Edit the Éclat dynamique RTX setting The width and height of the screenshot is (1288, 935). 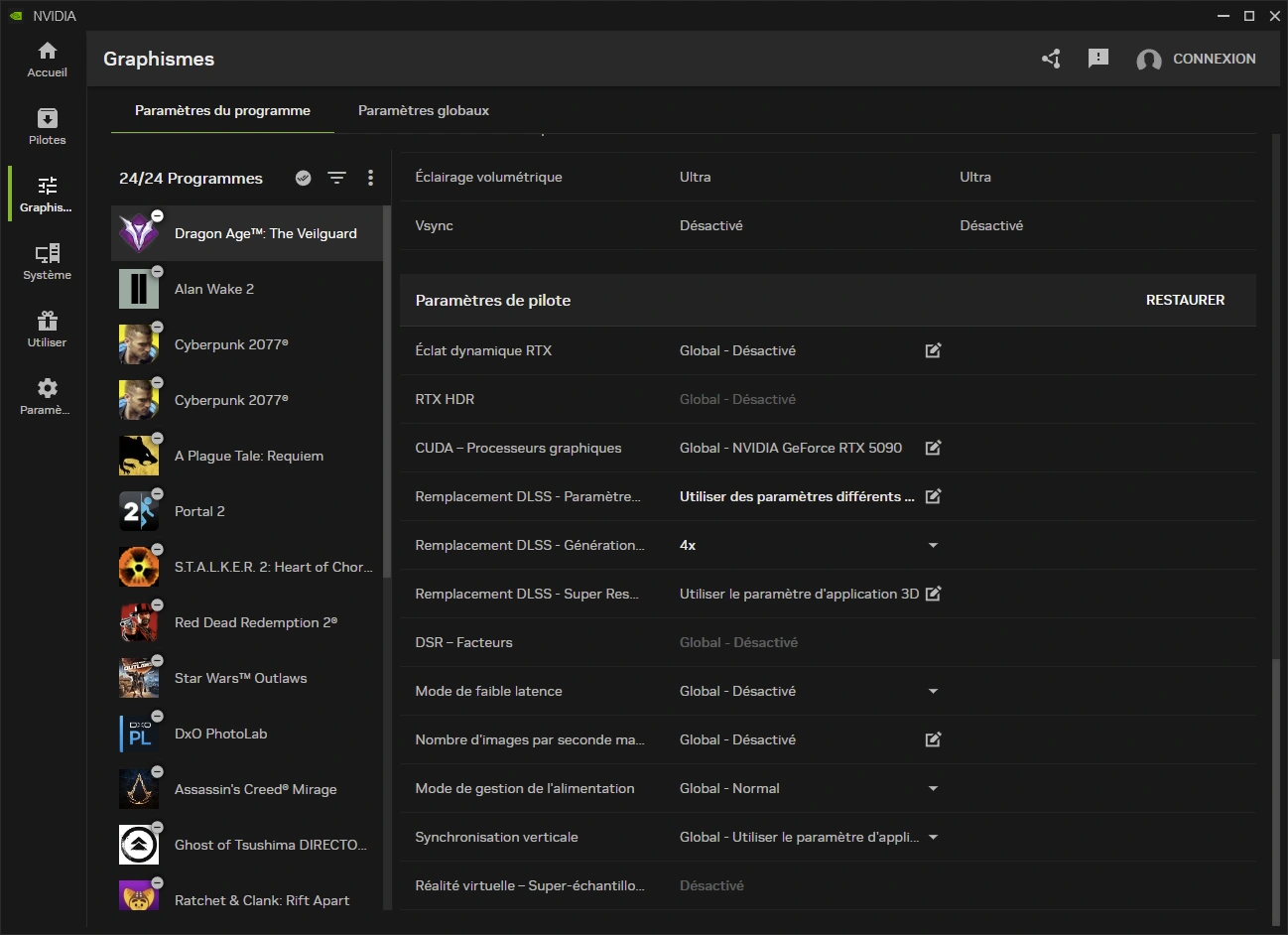tap(933, 350)
